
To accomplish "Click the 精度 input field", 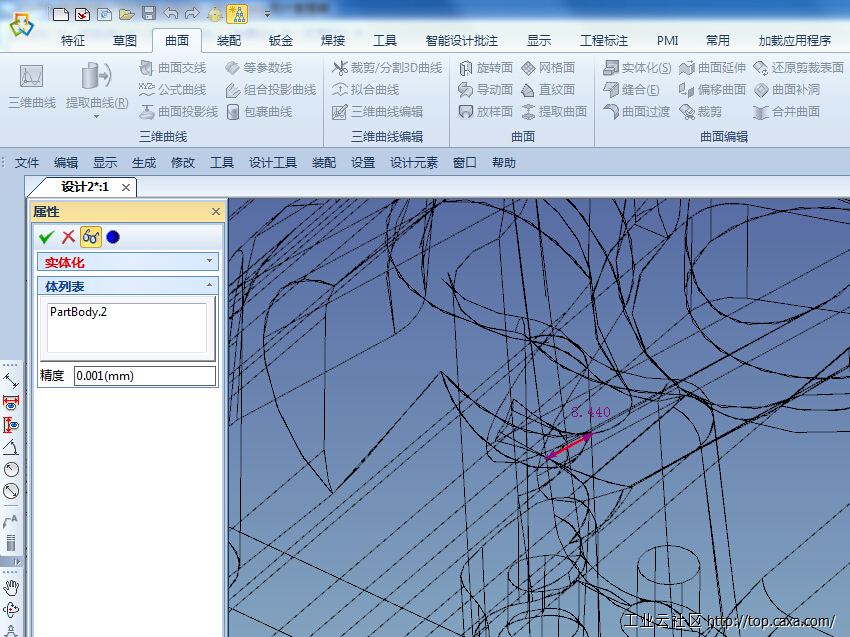I will point(144,376).
